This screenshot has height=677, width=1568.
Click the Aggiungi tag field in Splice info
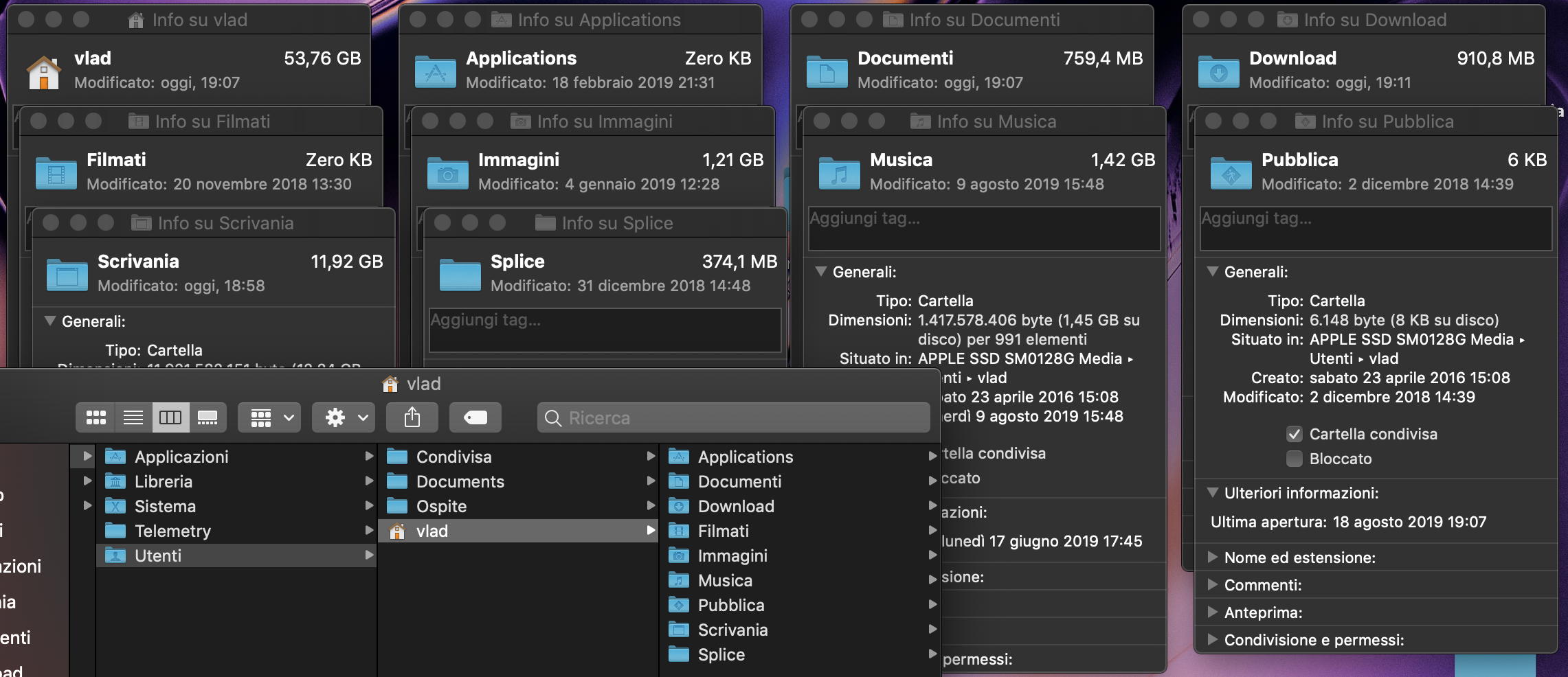[605, 330]
